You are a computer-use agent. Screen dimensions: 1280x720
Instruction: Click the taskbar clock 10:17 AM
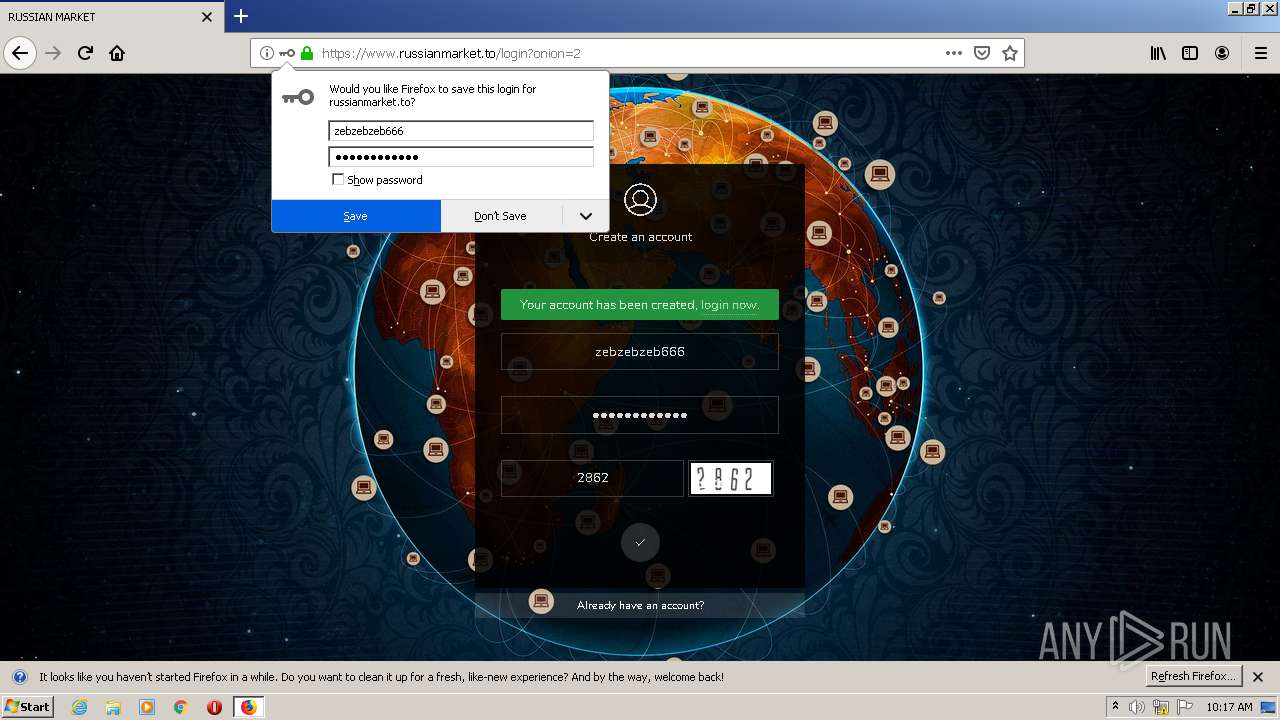tap(1229, 707)
